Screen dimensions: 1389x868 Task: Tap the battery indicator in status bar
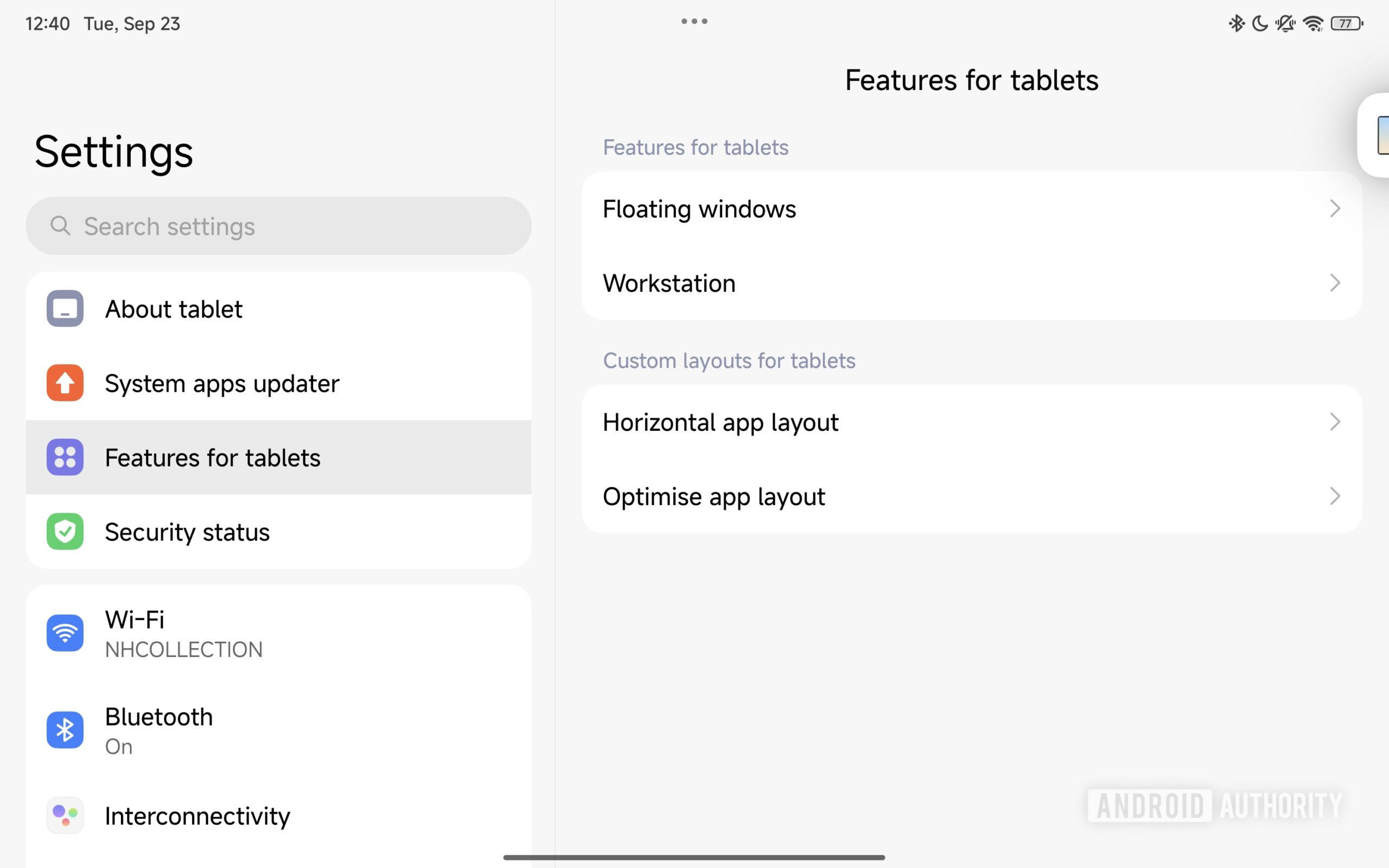[1347, 23]
